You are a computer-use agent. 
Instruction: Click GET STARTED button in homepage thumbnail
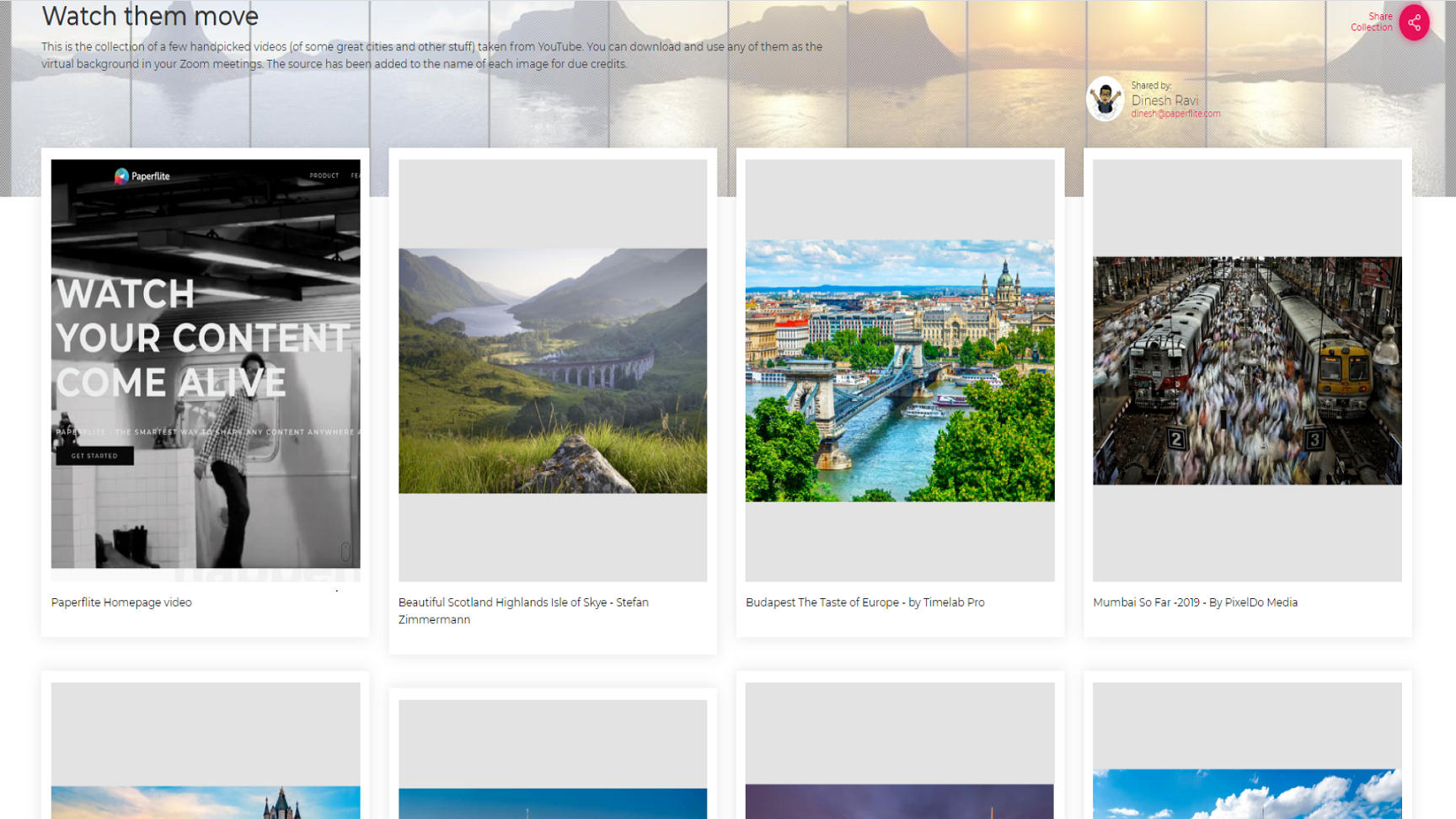94,456
